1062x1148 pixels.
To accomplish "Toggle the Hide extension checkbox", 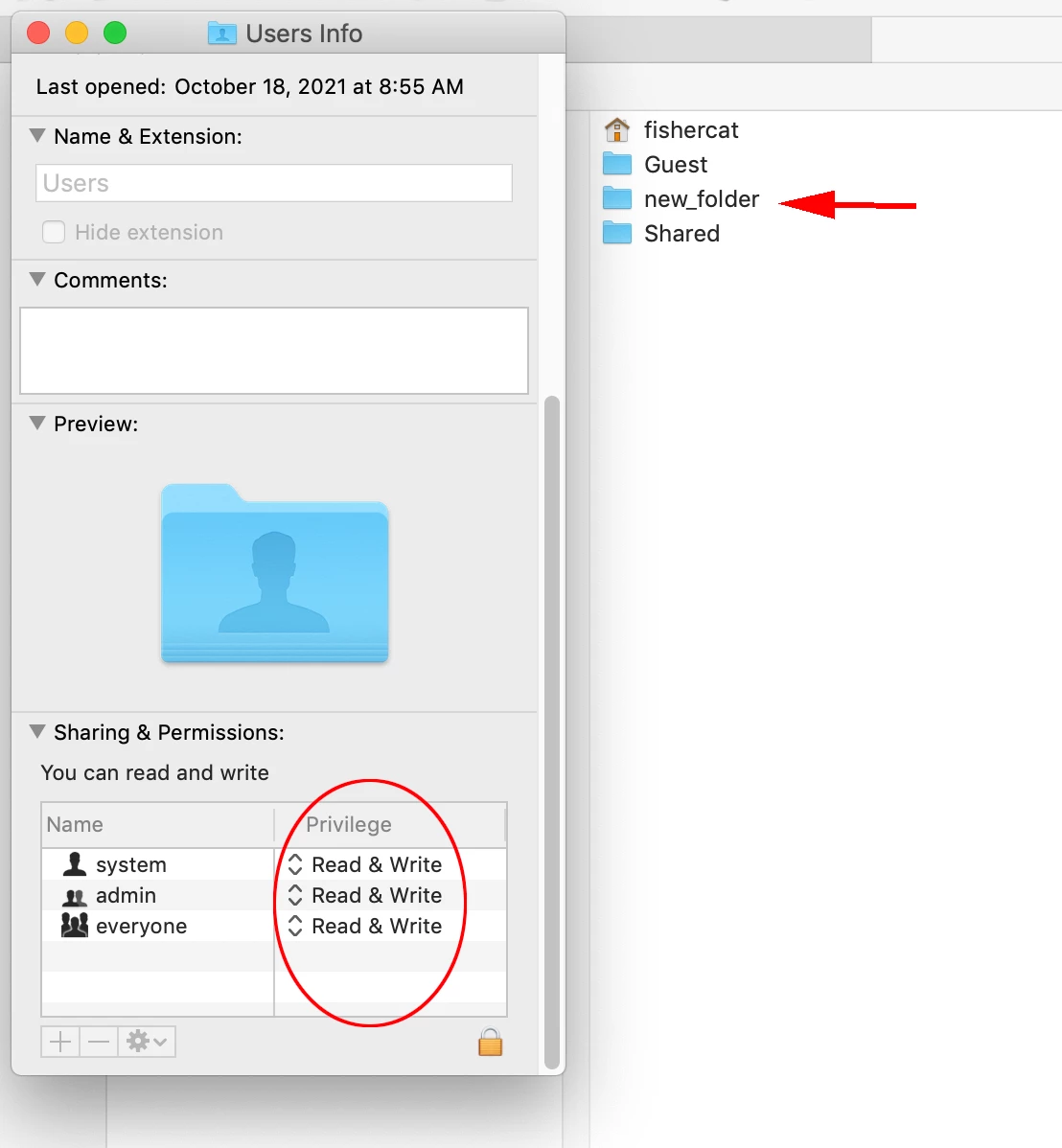I will click(x=54, y=232).
